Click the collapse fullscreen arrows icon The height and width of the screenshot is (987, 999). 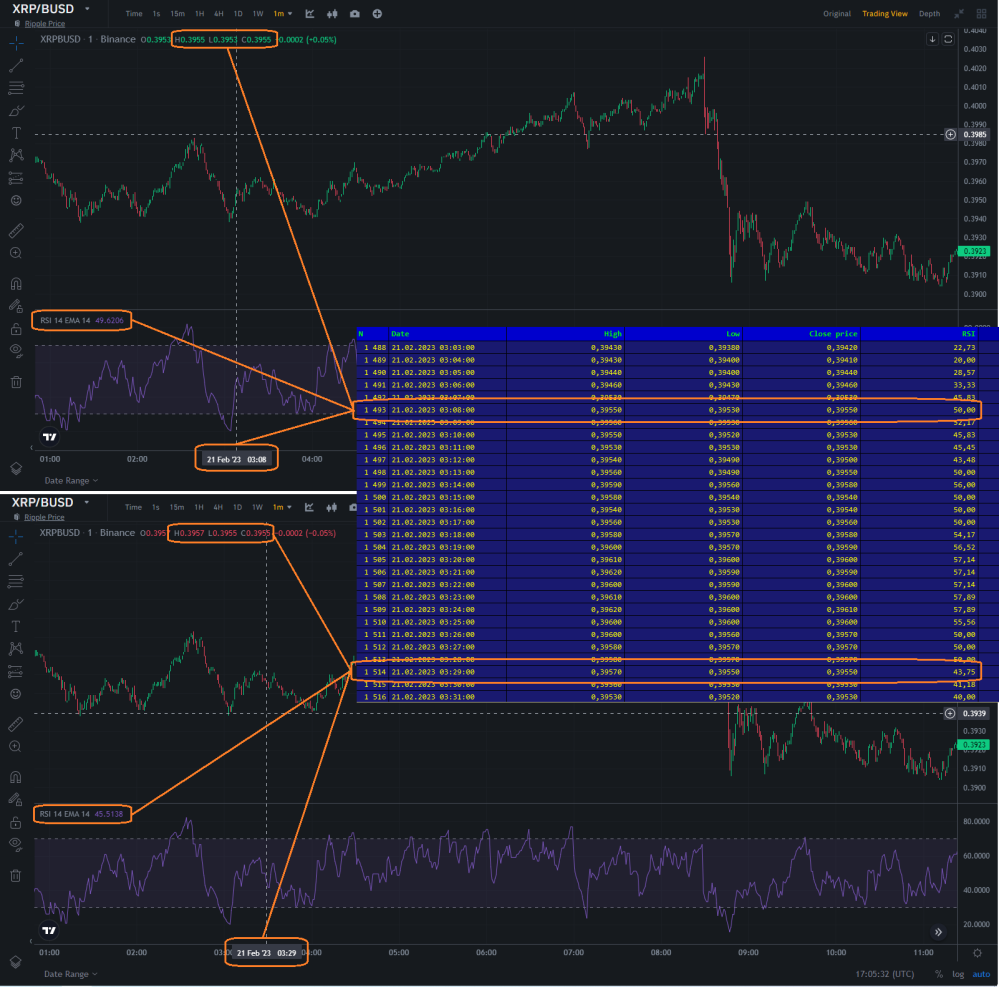[959, 13]
